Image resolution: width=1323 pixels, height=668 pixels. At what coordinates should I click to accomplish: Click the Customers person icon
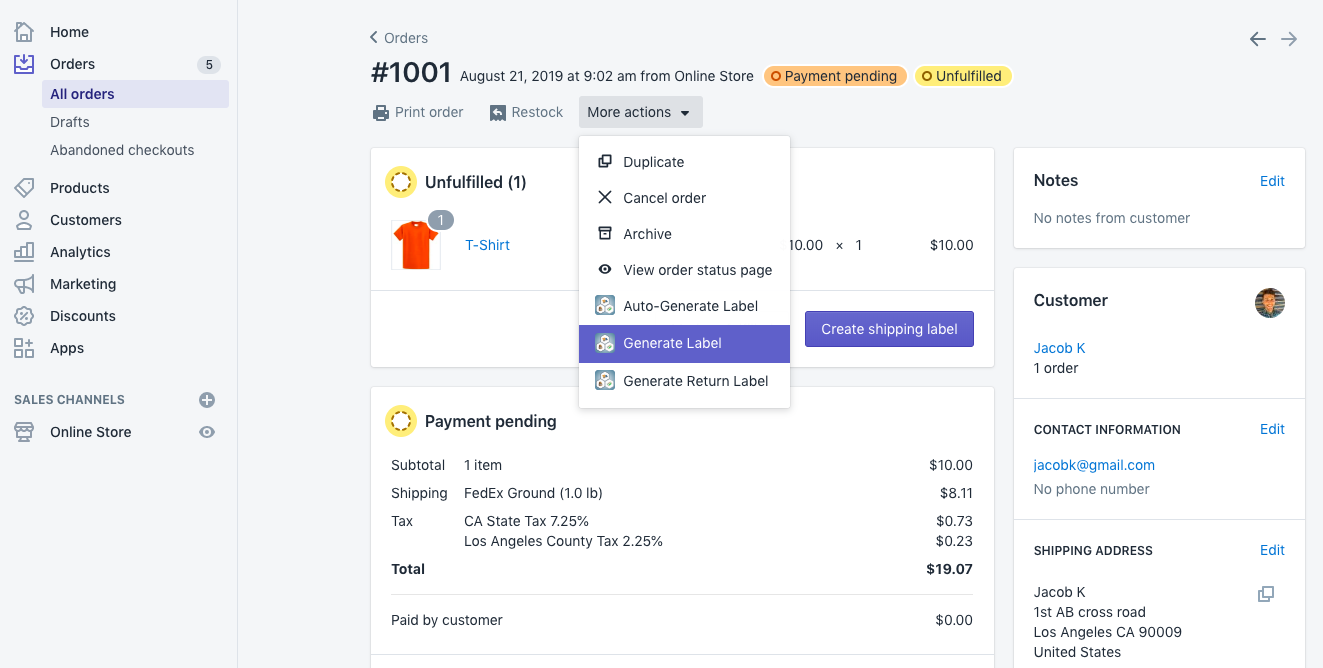click(x=24, y=220)
